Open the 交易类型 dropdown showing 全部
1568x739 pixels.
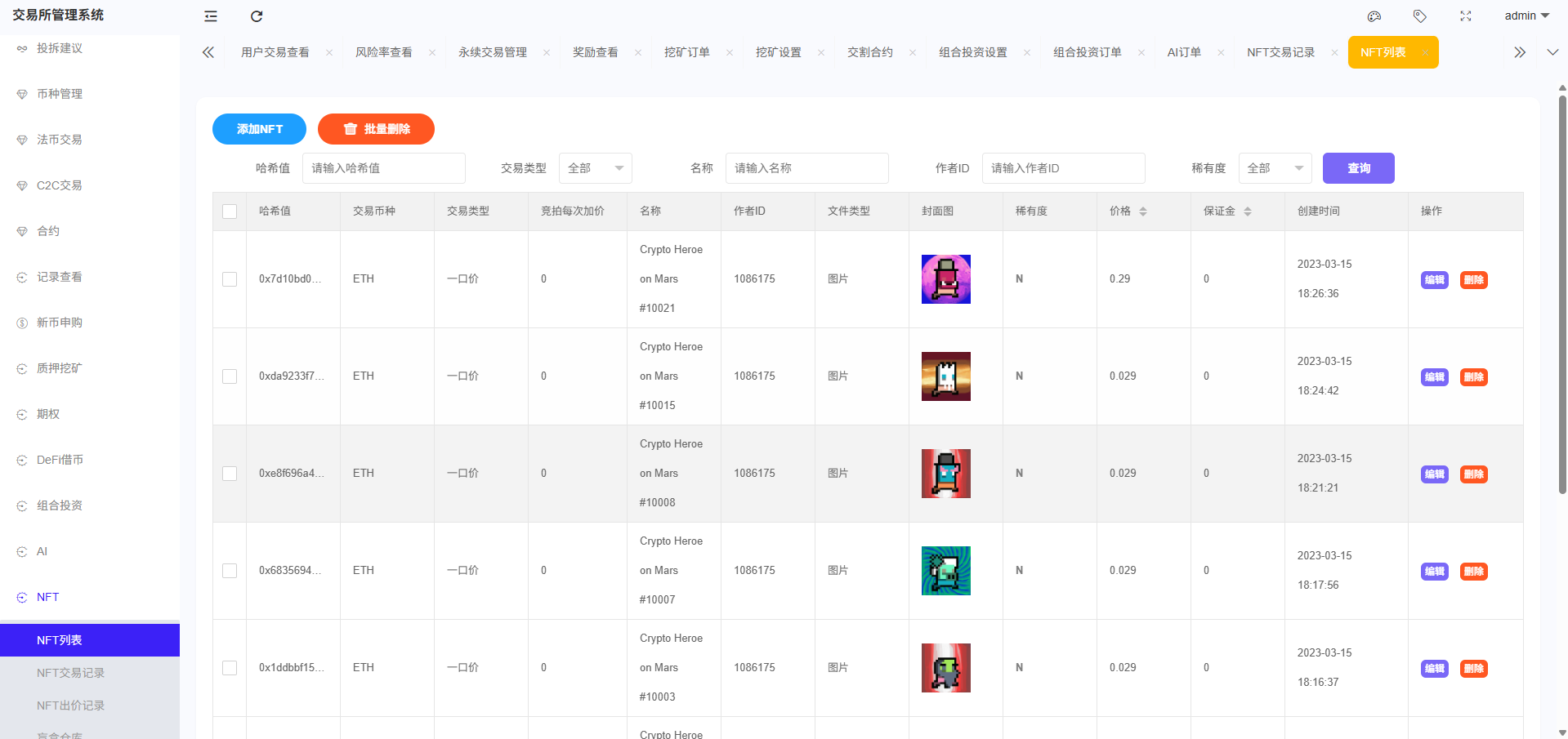pos(595,168)
